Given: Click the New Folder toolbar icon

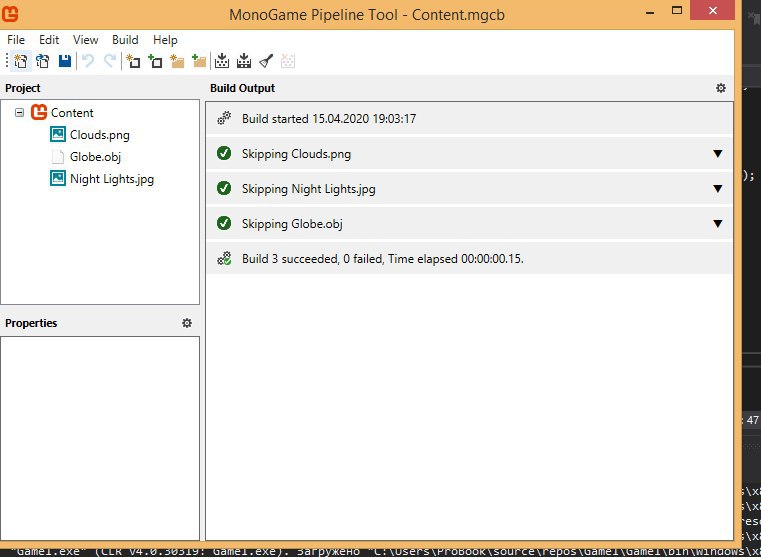Looking at the screenshot, I should point(177,61).
